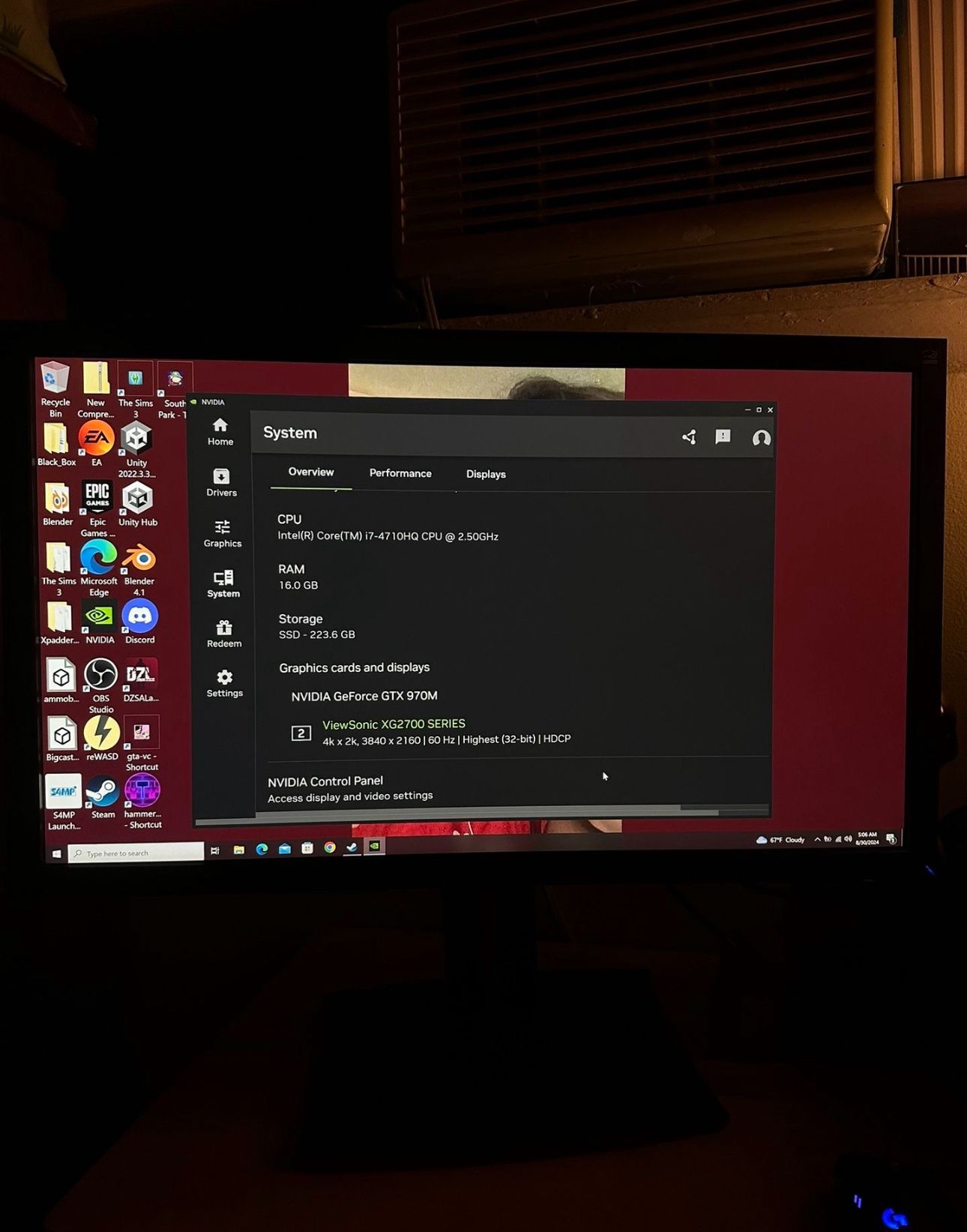
Task: Open the 67°F Cloudy weather widget
Action: click(x=780, y=839)
